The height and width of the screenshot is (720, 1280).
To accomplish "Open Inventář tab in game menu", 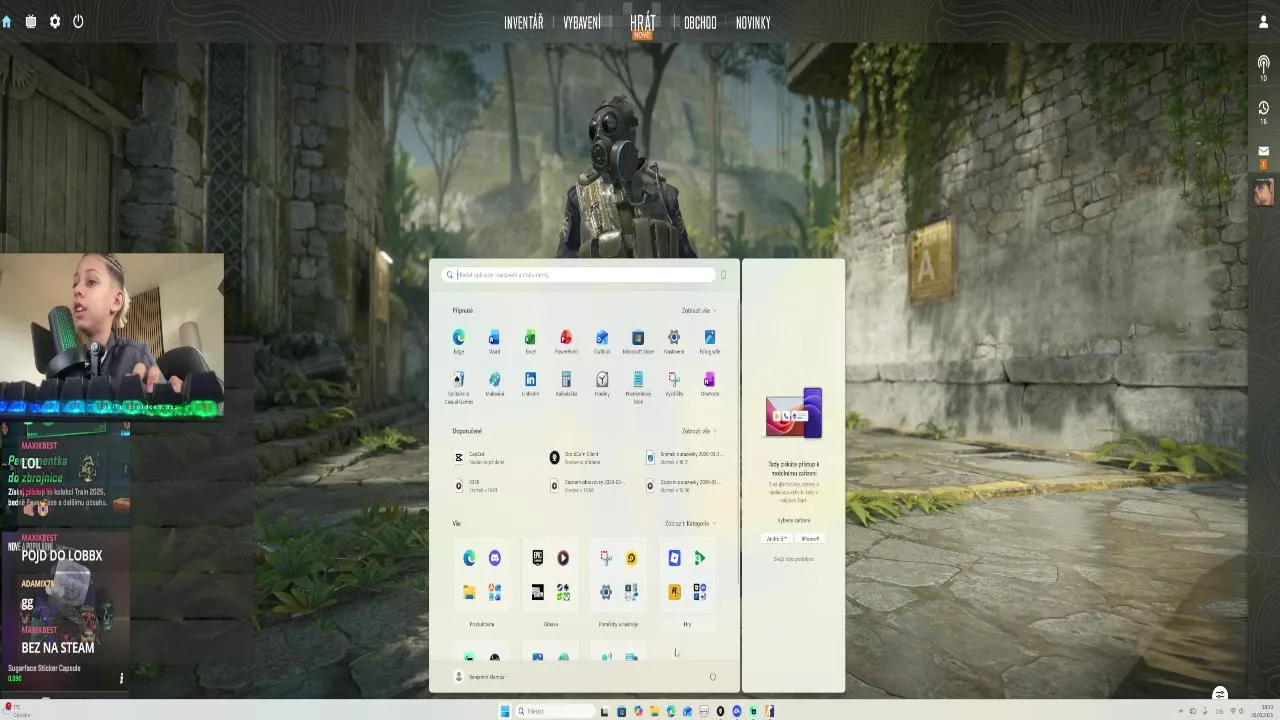I will point(524,22).
